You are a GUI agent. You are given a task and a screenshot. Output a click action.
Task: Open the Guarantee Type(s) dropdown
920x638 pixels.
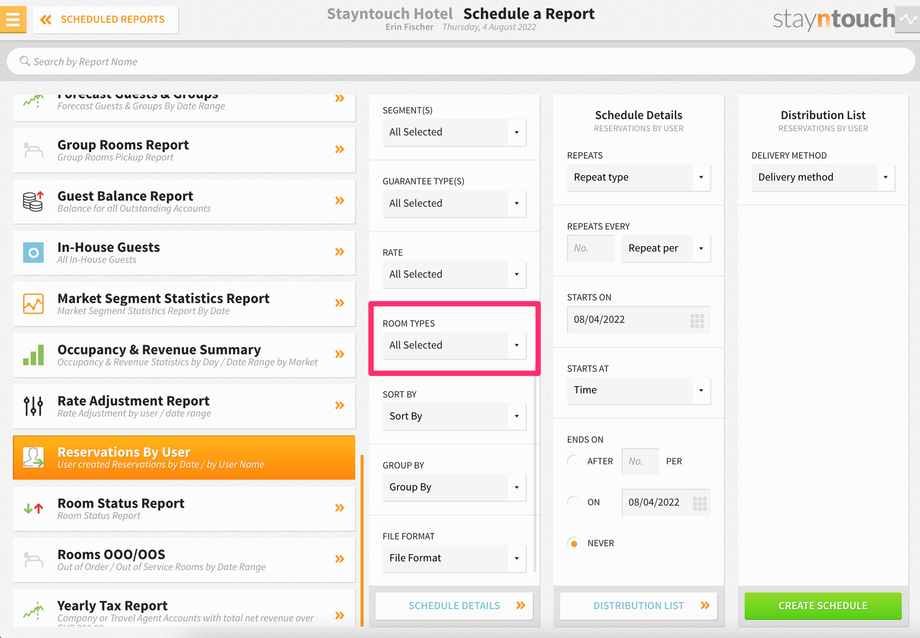pos(454,203)
